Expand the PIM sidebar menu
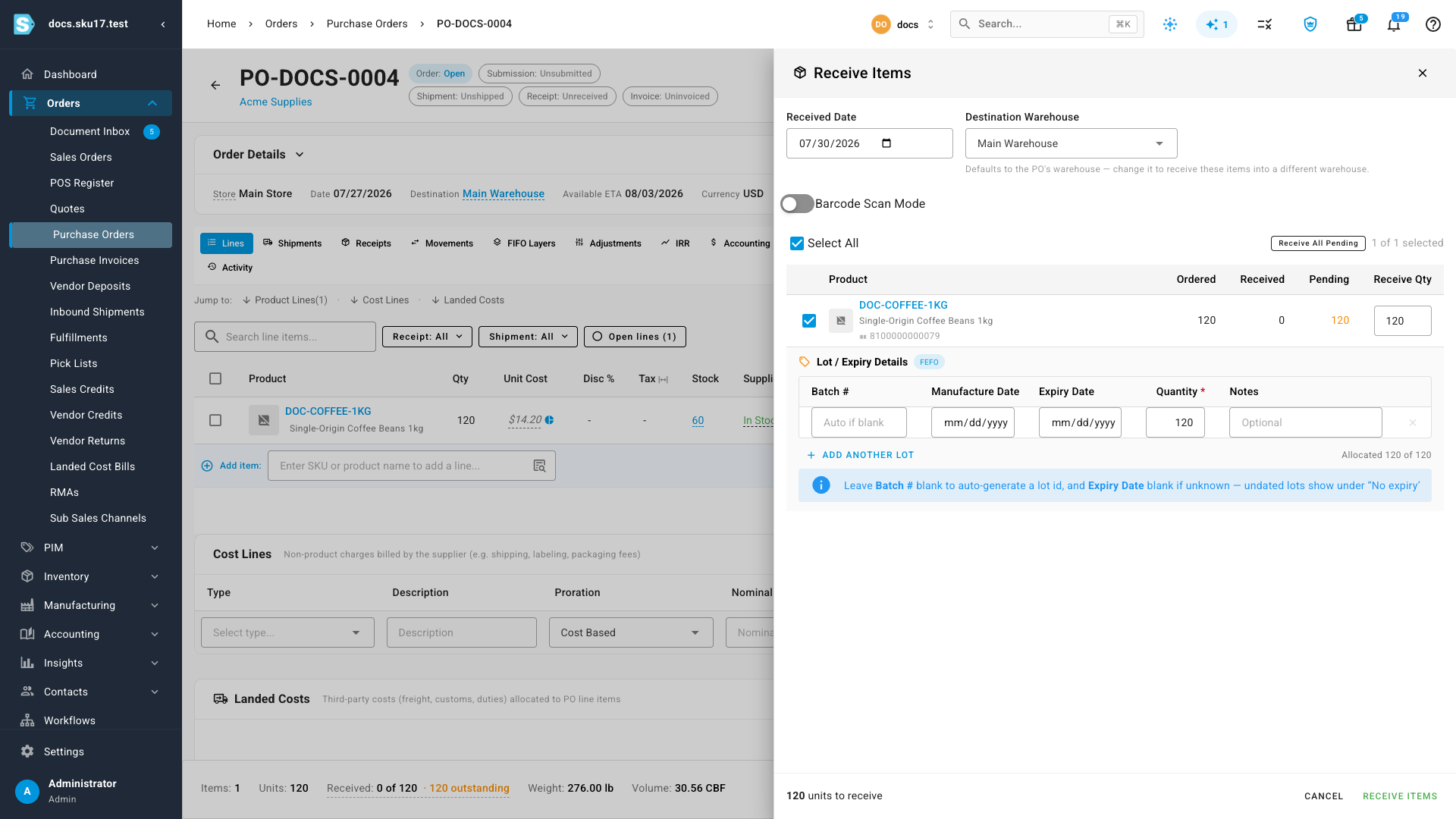This screenshot has width=1456, height=819. coord(90,548)
